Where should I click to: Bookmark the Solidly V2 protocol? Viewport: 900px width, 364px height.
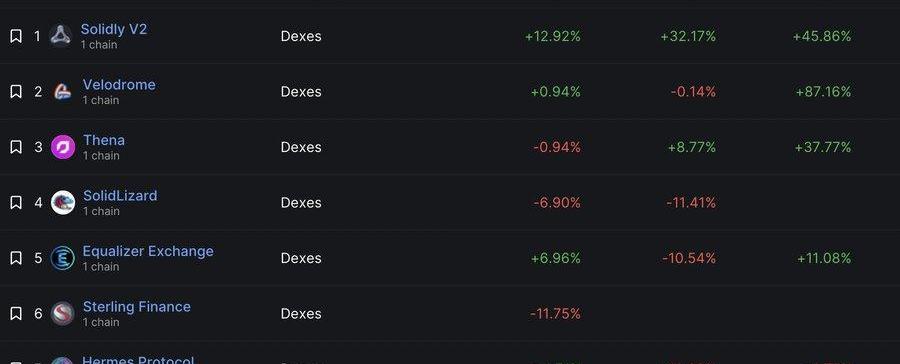click(x=16, y=36)
